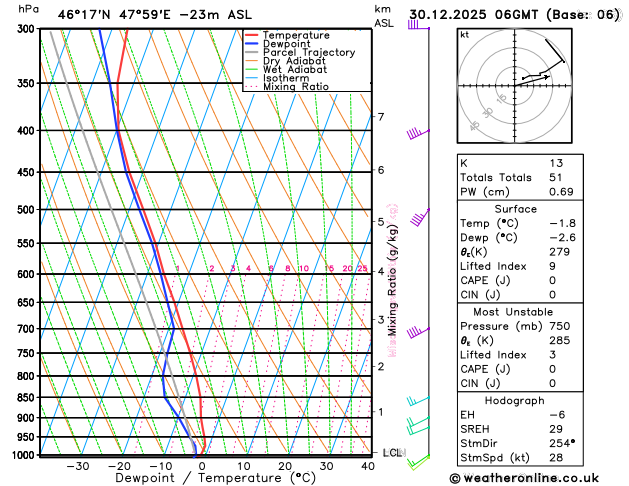Click "CAPE (J)" in the Surface section
629x486 pixels.
485,281
